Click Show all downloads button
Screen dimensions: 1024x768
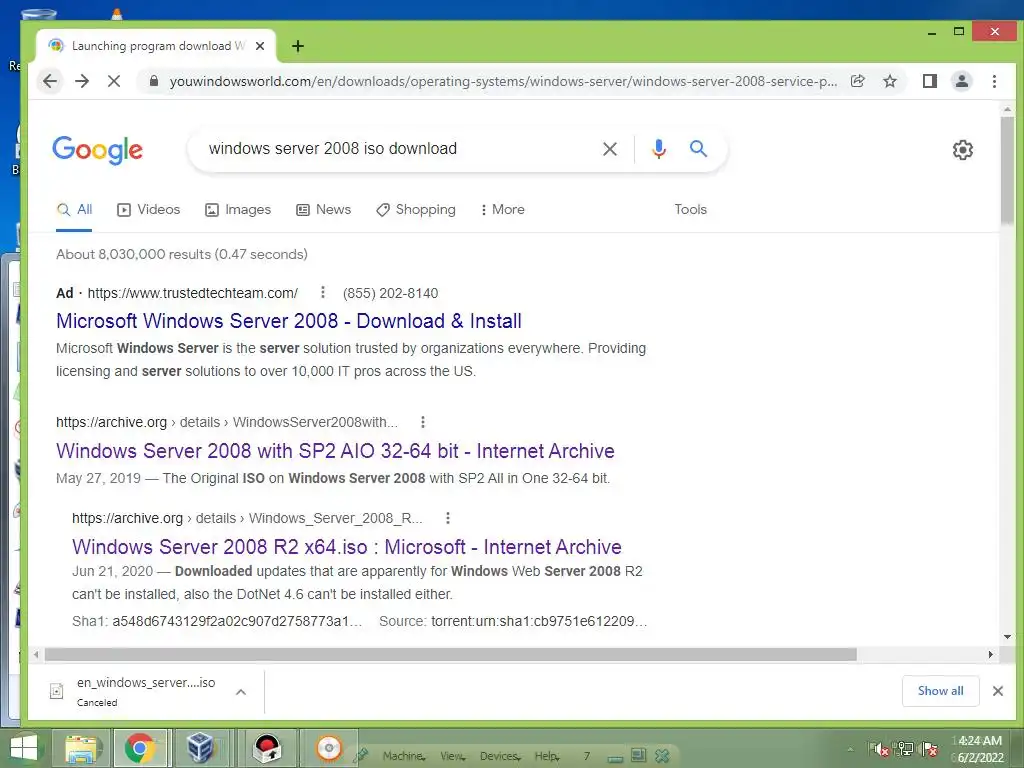(940, 691)
